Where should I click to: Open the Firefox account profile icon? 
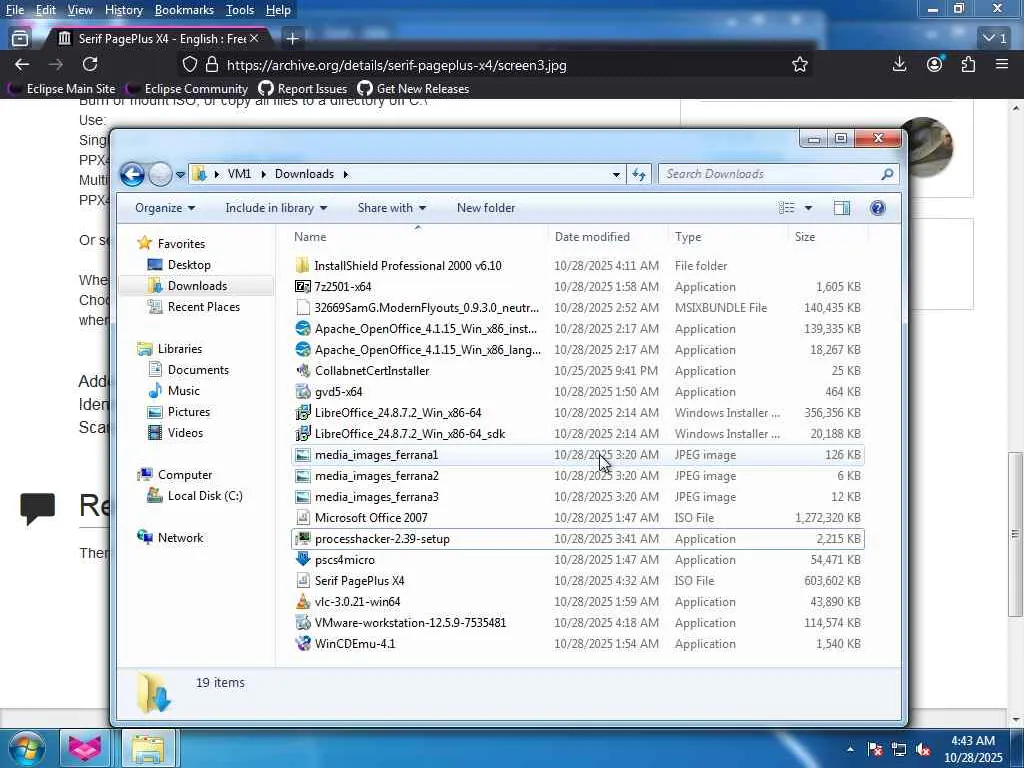click(935, 64)
